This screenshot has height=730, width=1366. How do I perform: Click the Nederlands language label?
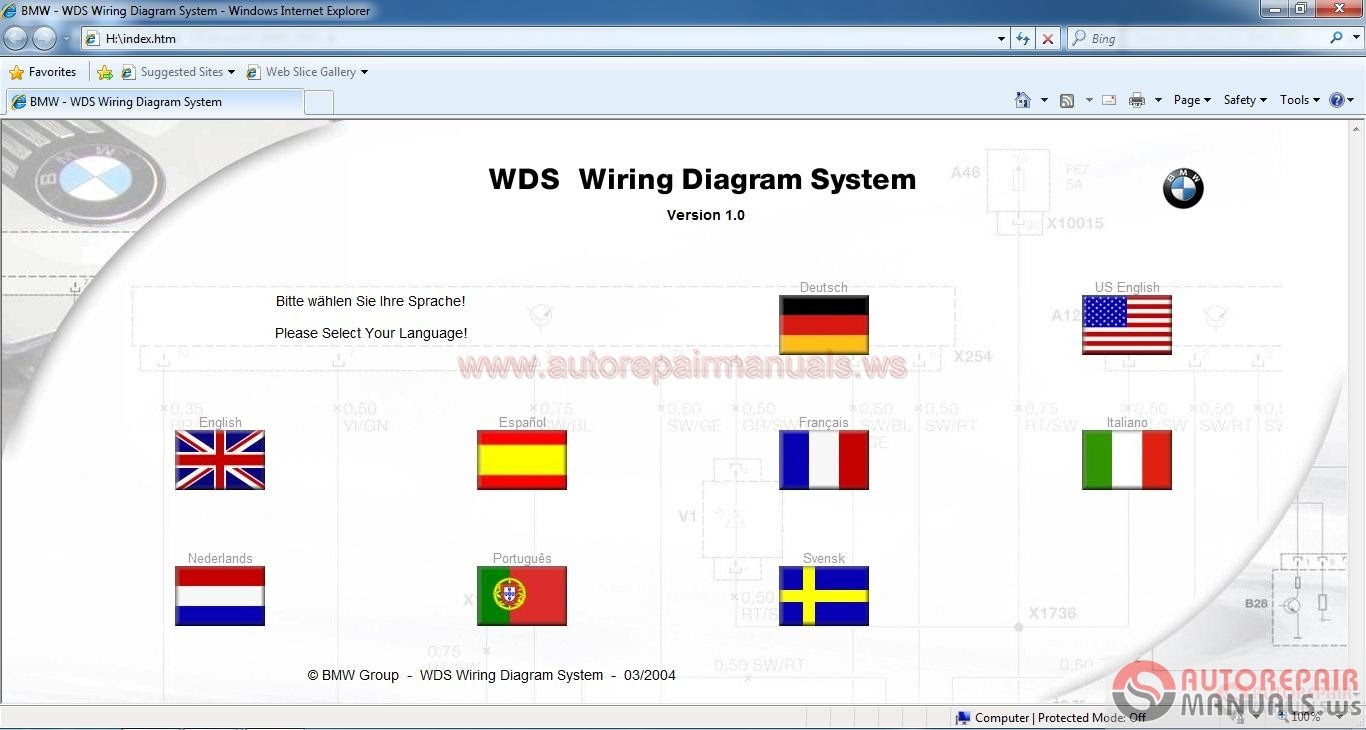tap(220, 558)
